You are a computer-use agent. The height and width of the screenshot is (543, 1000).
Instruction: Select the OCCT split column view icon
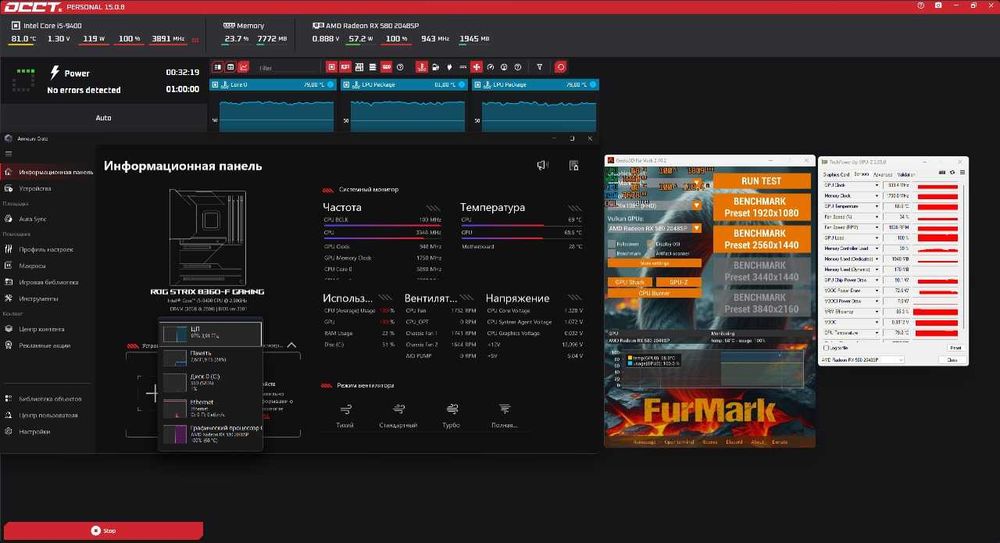[x=217, y=67]
